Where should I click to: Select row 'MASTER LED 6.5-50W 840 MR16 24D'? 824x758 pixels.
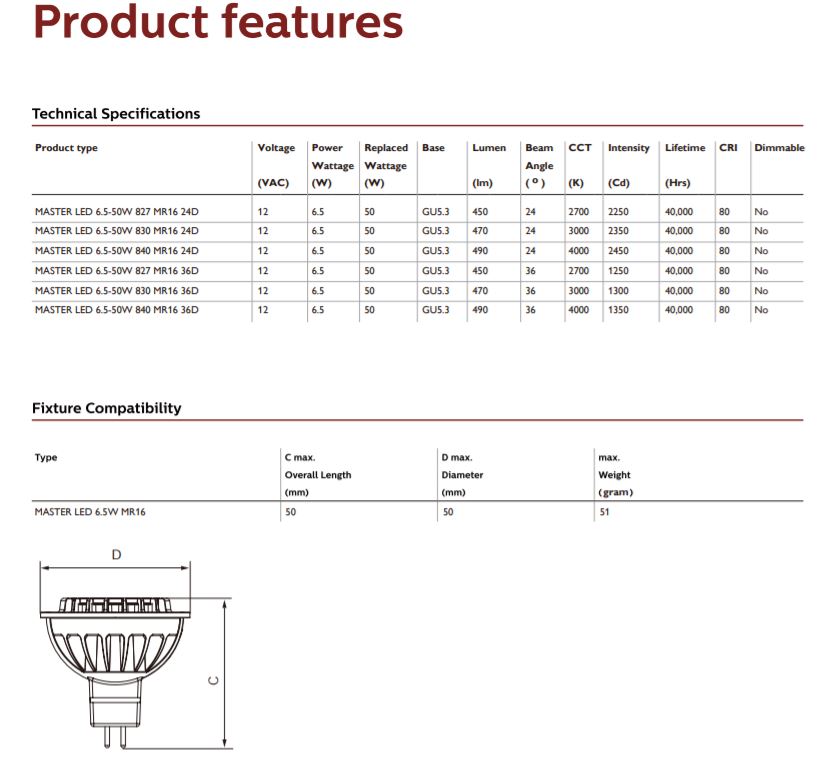(418, 251)
